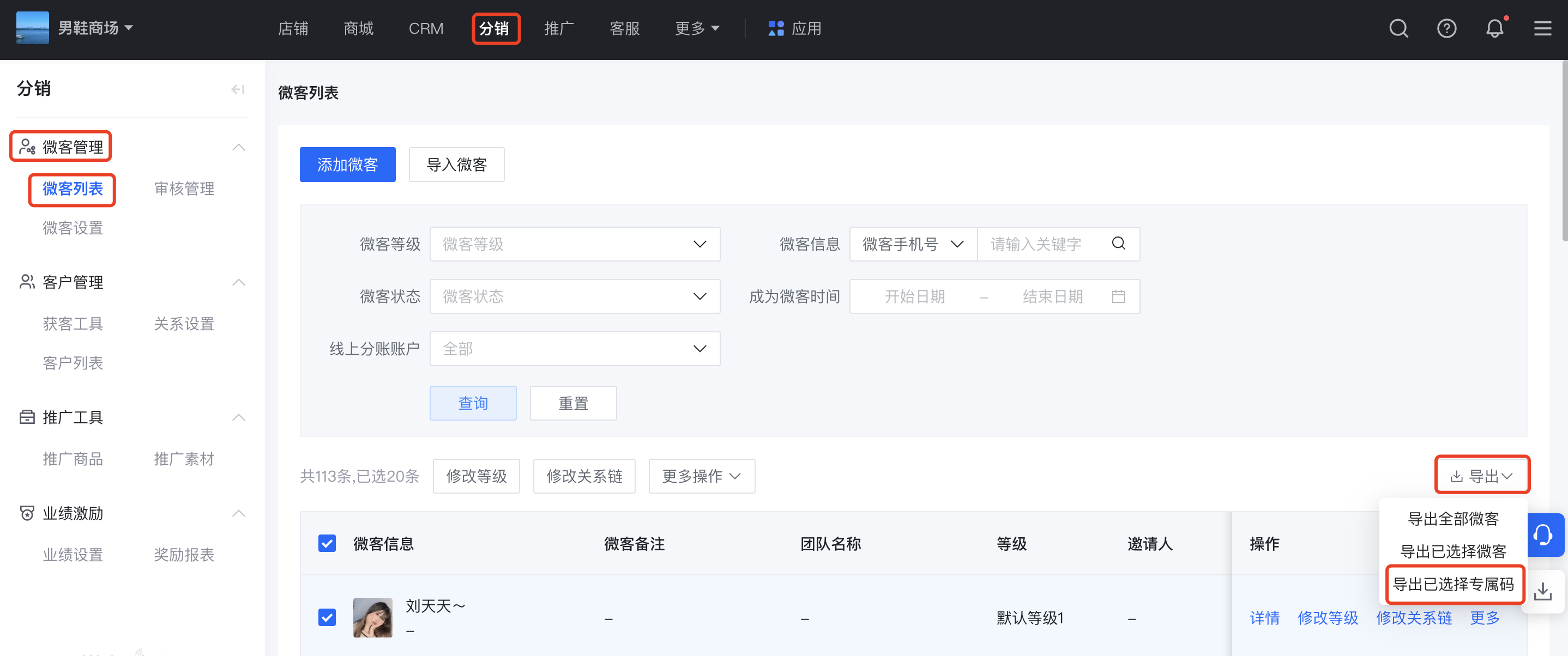Choose 导出已选择专属码 from export menu
The height and width of the screenshot is (656, 1568).
coord(1453,584)
